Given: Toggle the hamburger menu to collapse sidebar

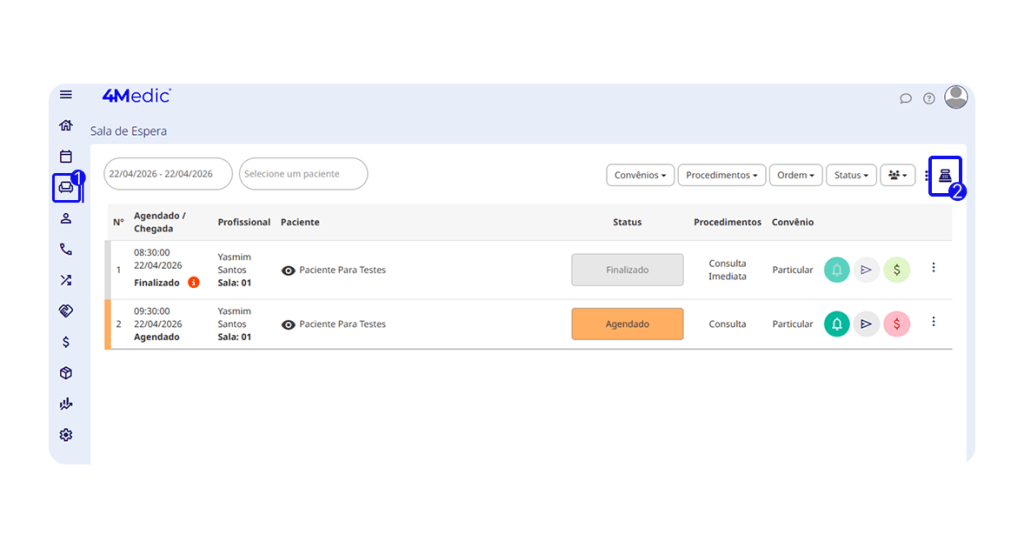Looking at the screenshot, I should coord(66,95).
